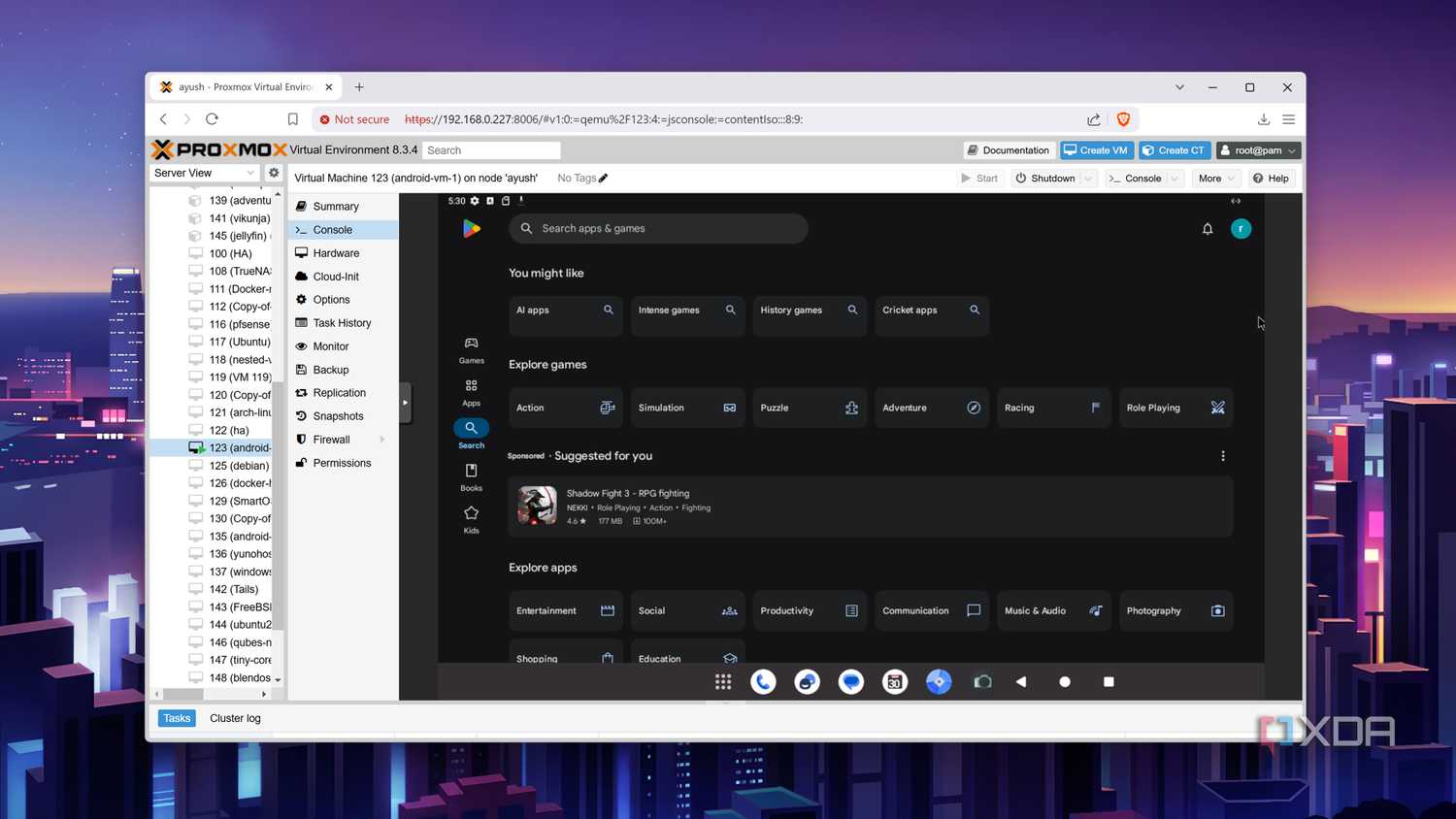The height and width of the screenshot is (819, 1456).
Task: Click Help button
Action: pos(1271,179)
